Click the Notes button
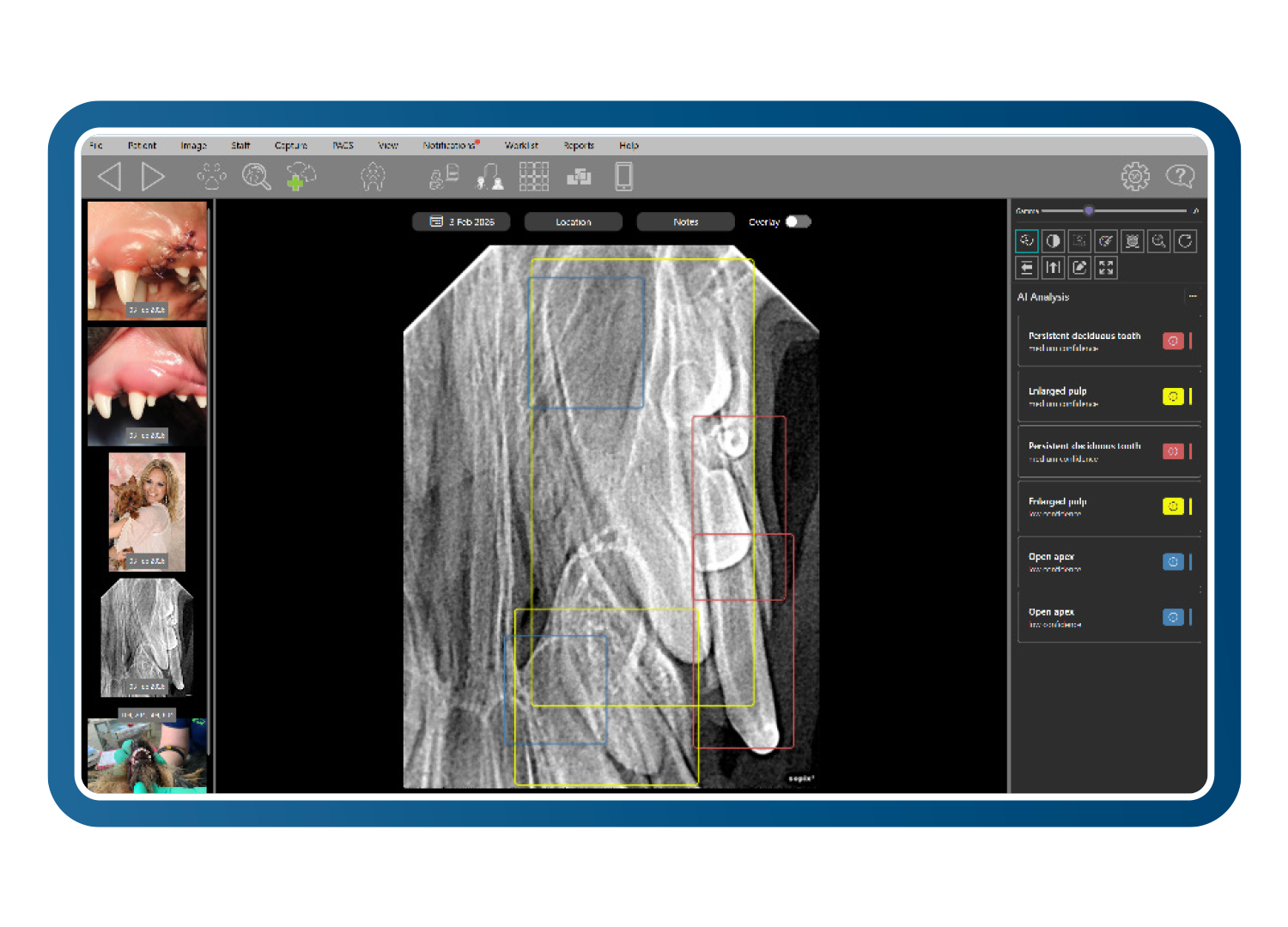The width and height of the screenshot is (1288, 927). pyautogui.click(x=685, y=221)
